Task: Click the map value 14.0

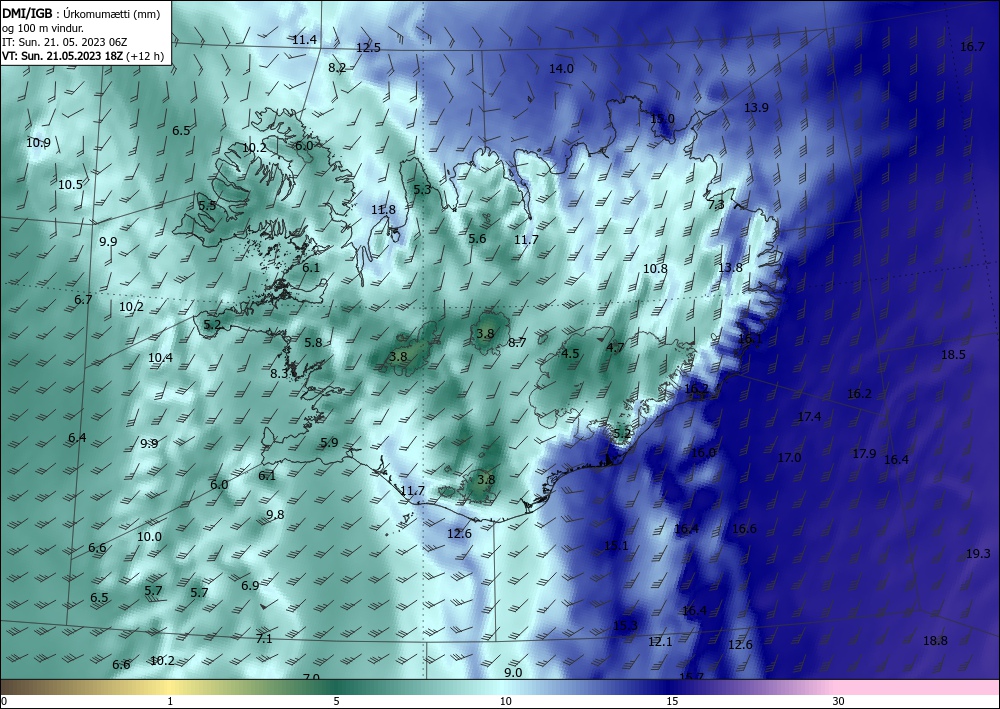Action: click(561, 69)
